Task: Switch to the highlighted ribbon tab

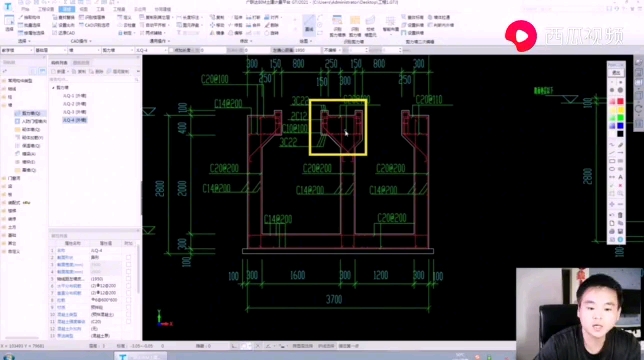Action: coord(67,9)
